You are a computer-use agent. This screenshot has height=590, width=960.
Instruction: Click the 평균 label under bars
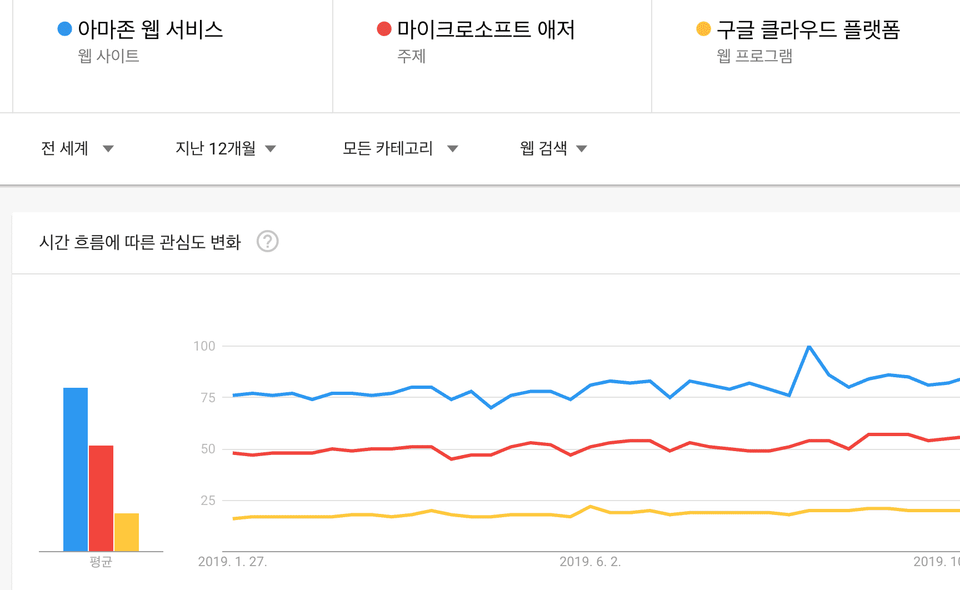tap(100, 561)
